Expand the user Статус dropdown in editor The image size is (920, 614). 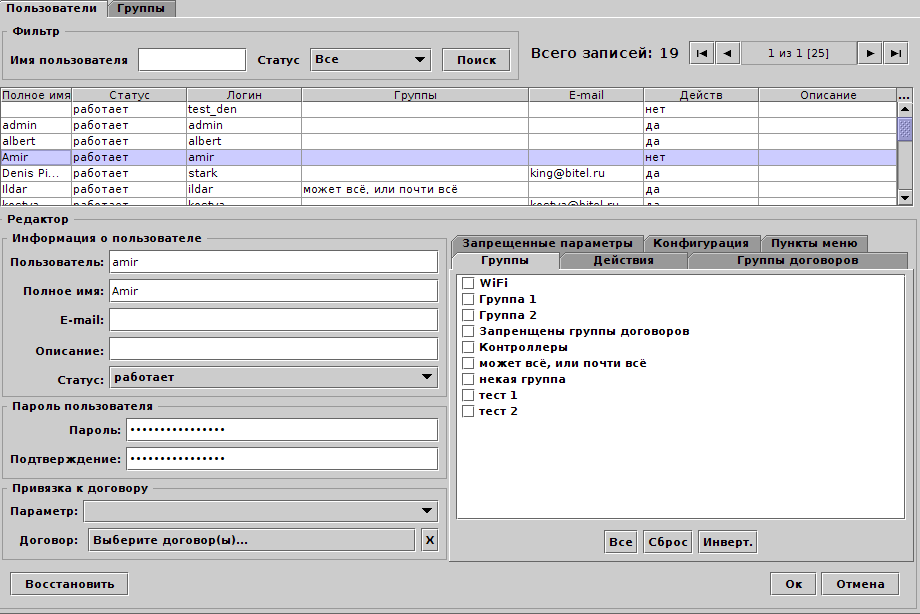[x=273, y=377]
